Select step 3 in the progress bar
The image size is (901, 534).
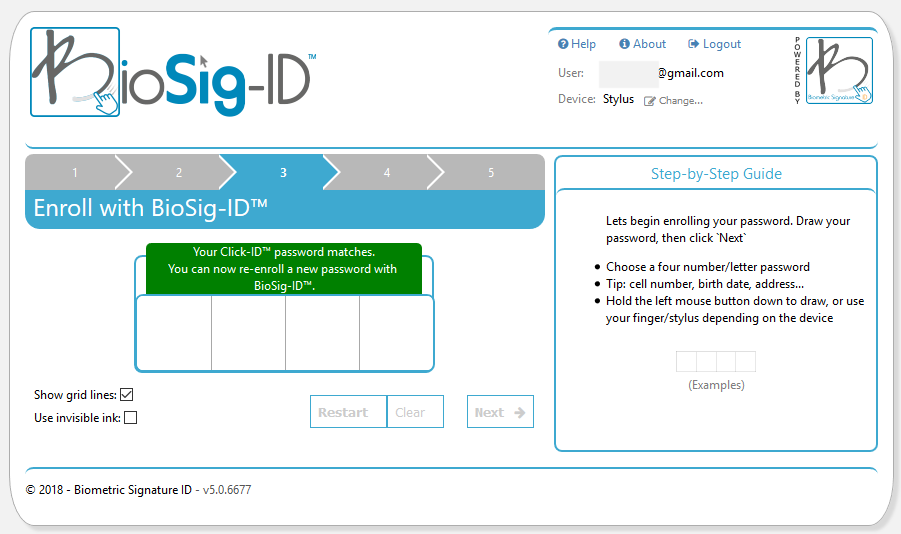tap(283, 172)
